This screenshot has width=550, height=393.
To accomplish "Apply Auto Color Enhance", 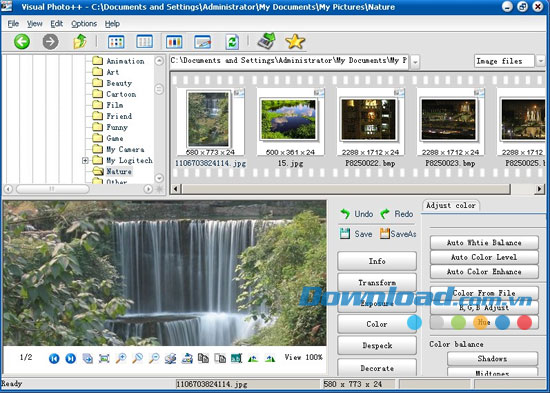I will point(484,272).
